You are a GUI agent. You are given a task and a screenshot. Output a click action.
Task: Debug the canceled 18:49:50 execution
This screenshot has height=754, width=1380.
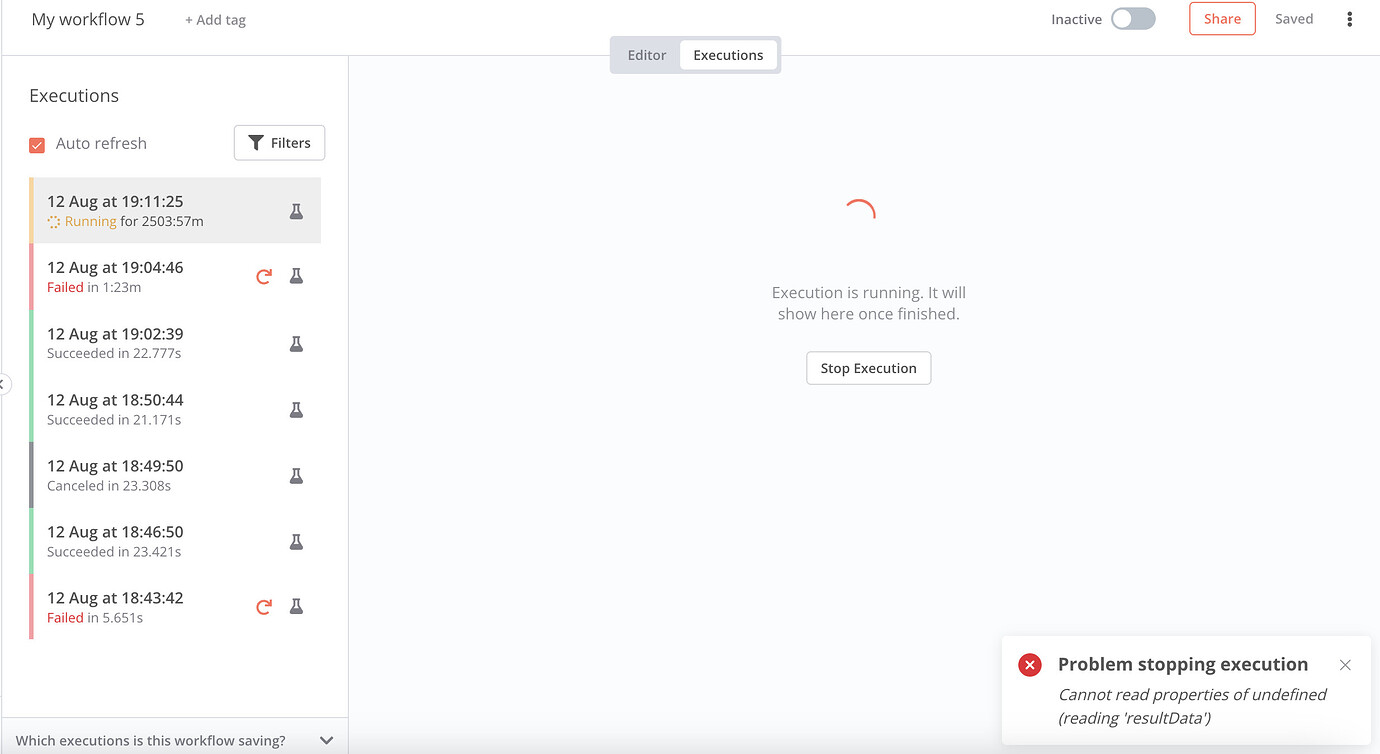[x=296, y=475]
